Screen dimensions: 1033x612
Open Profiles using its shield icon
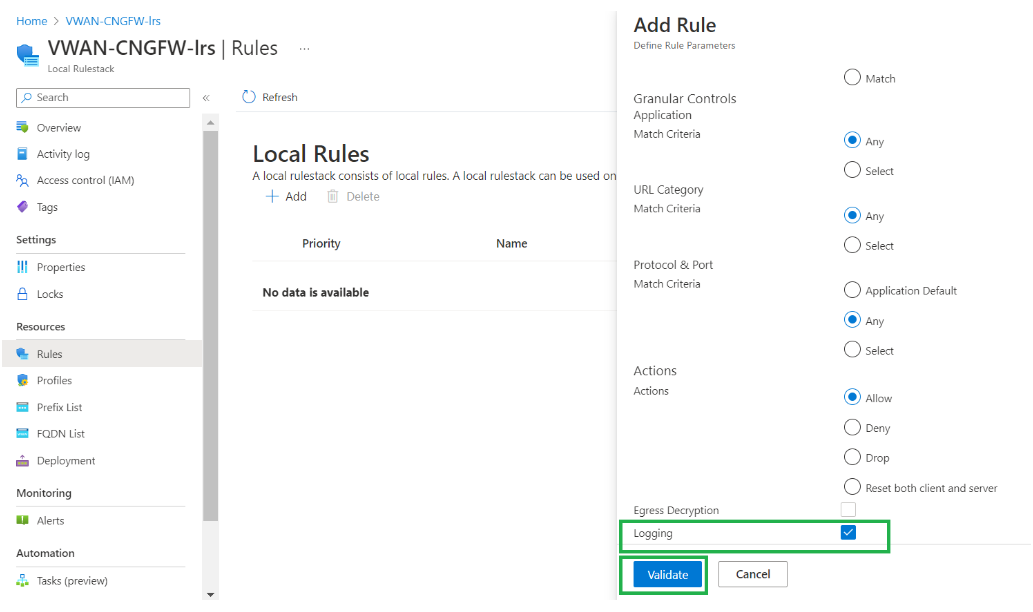click(23, 380)
